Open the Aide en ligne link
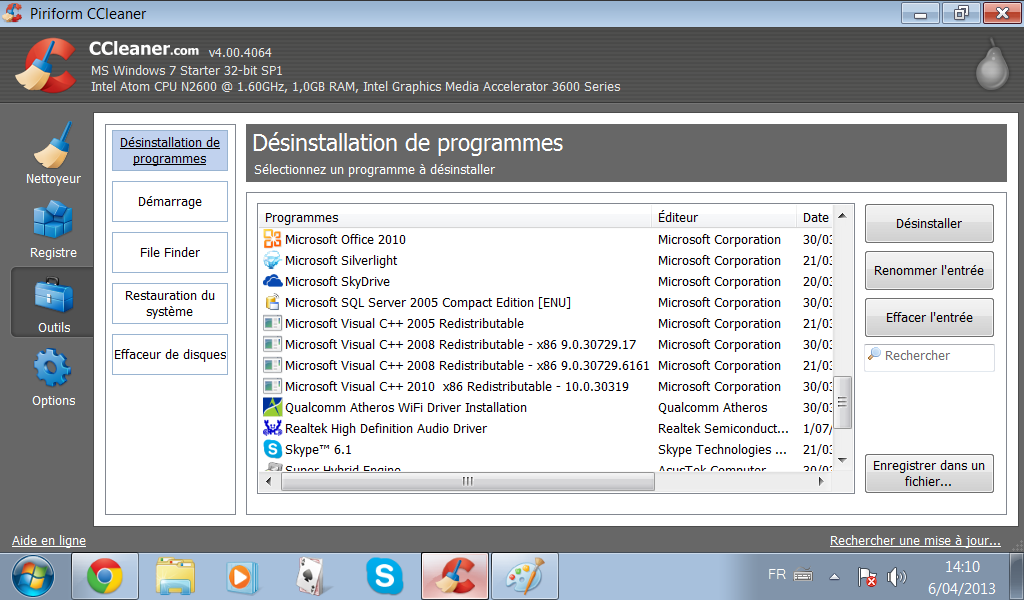The image size is (1024, 600). pos(49,541)
